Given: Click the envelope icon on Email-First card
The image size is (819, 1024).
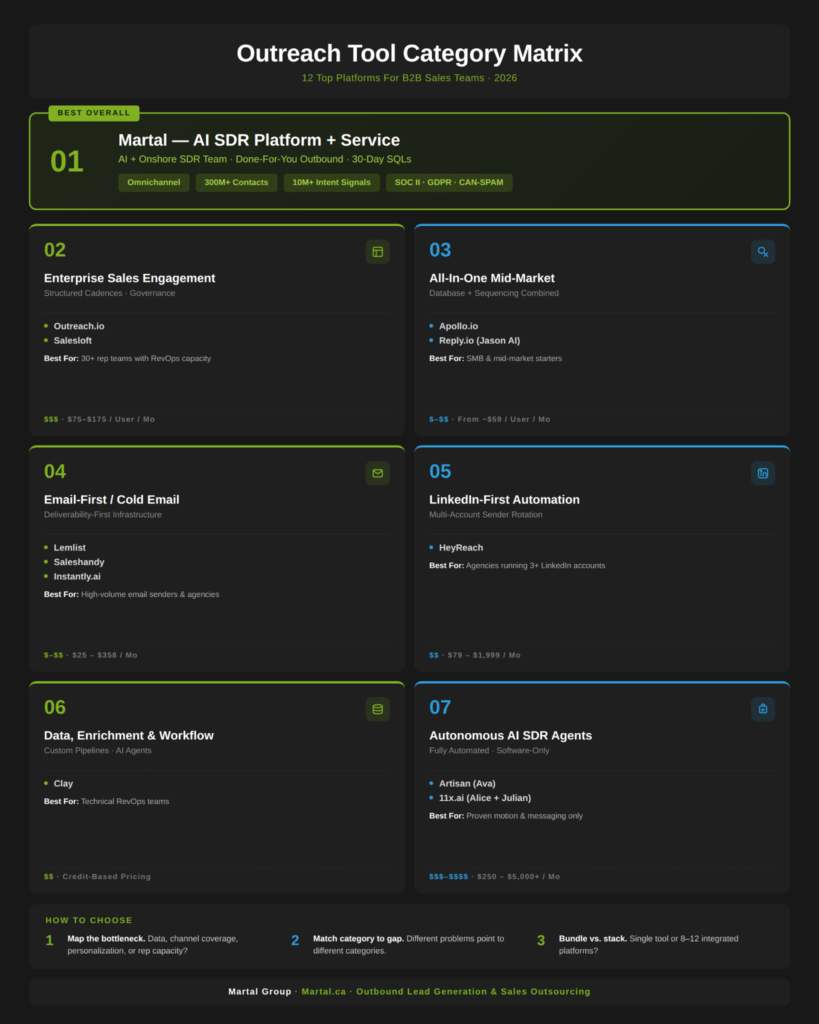Looking at the screenshot, I should pyautogui.click(x=377, y=473).
